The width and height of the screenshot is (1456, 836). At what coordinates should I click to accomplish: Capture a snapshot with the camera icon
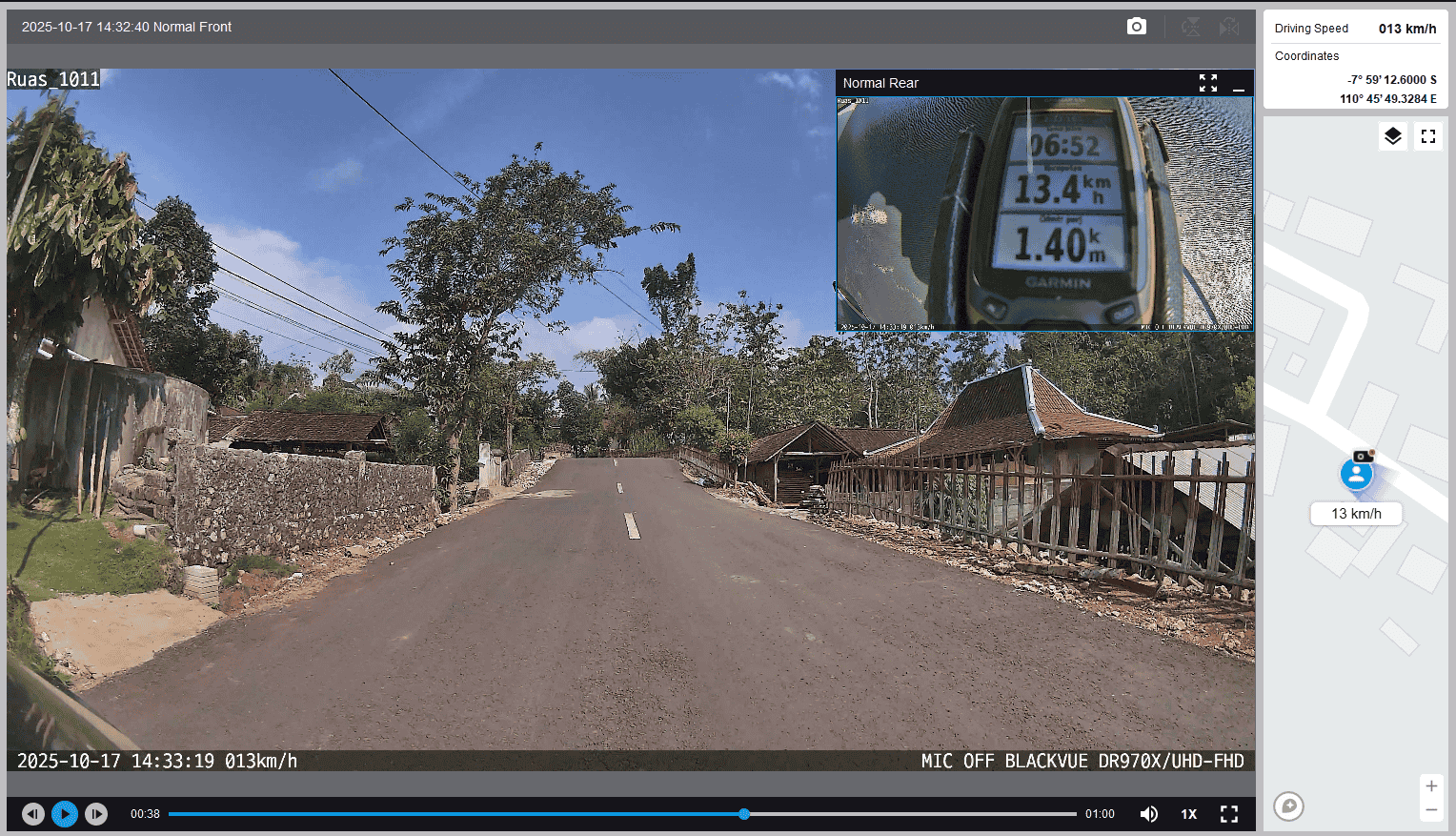pyautogui.click(x=1136, y=27)
